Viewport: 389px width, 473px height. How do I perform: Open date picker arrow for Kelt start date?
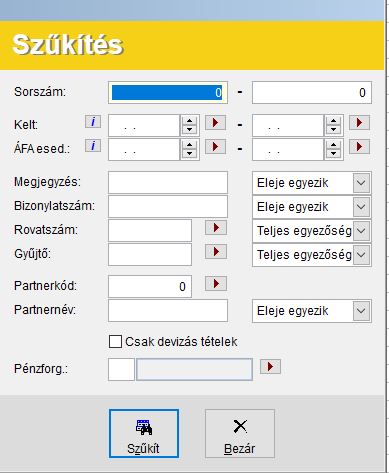tap(215, 123)
